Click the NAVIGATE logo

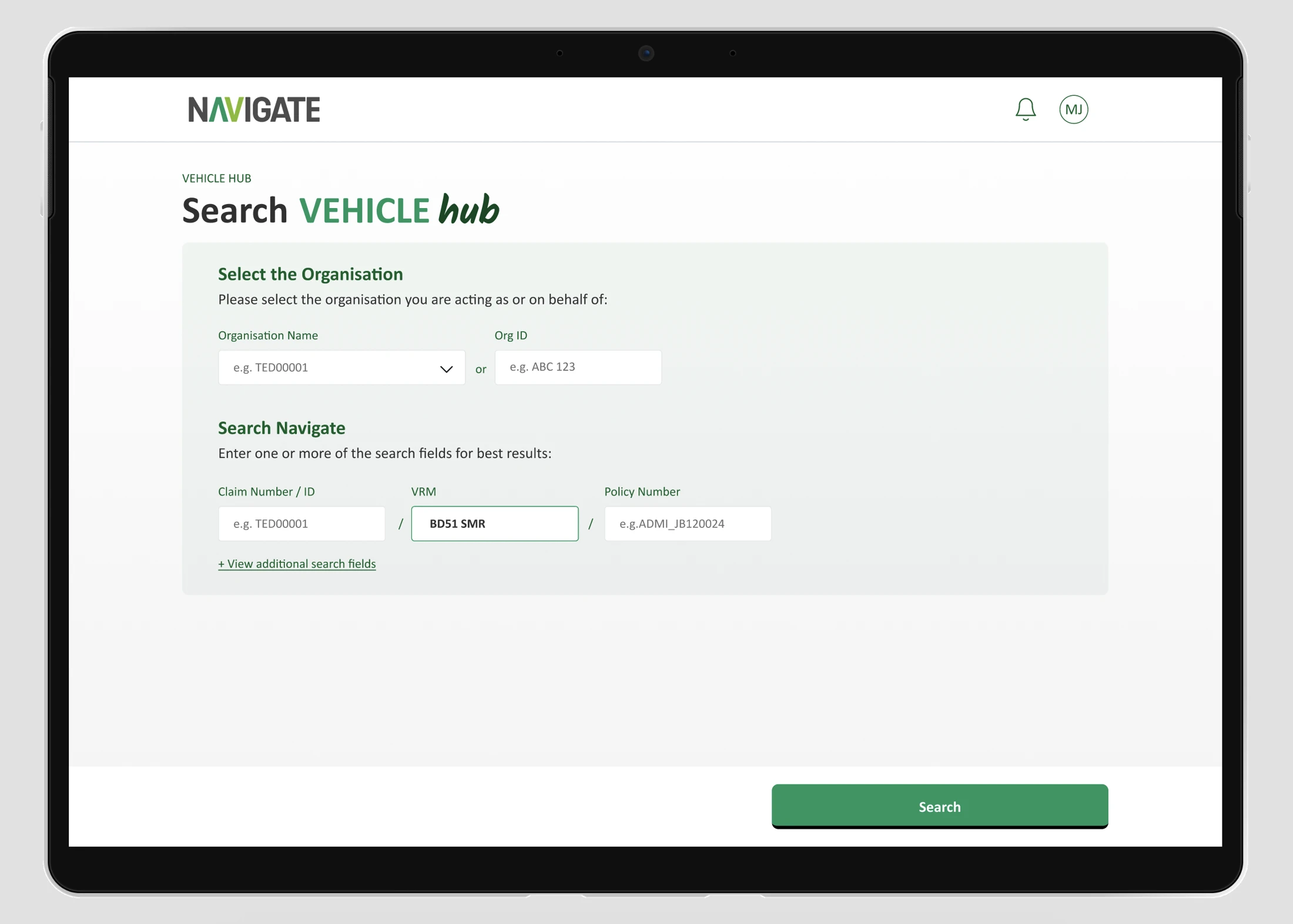coord(254,109)
